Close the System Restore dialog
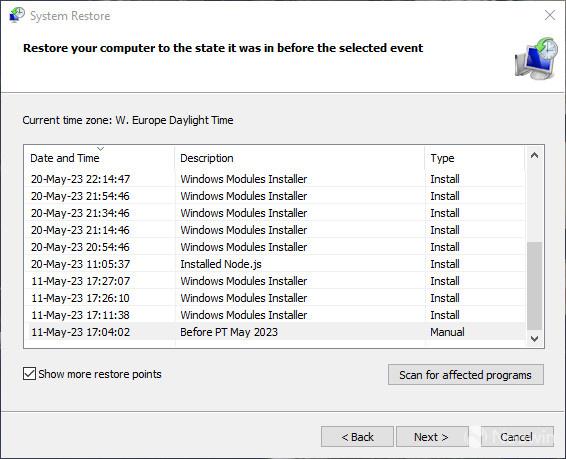Viewport: 566px width, 459px height. click(550, 15)
